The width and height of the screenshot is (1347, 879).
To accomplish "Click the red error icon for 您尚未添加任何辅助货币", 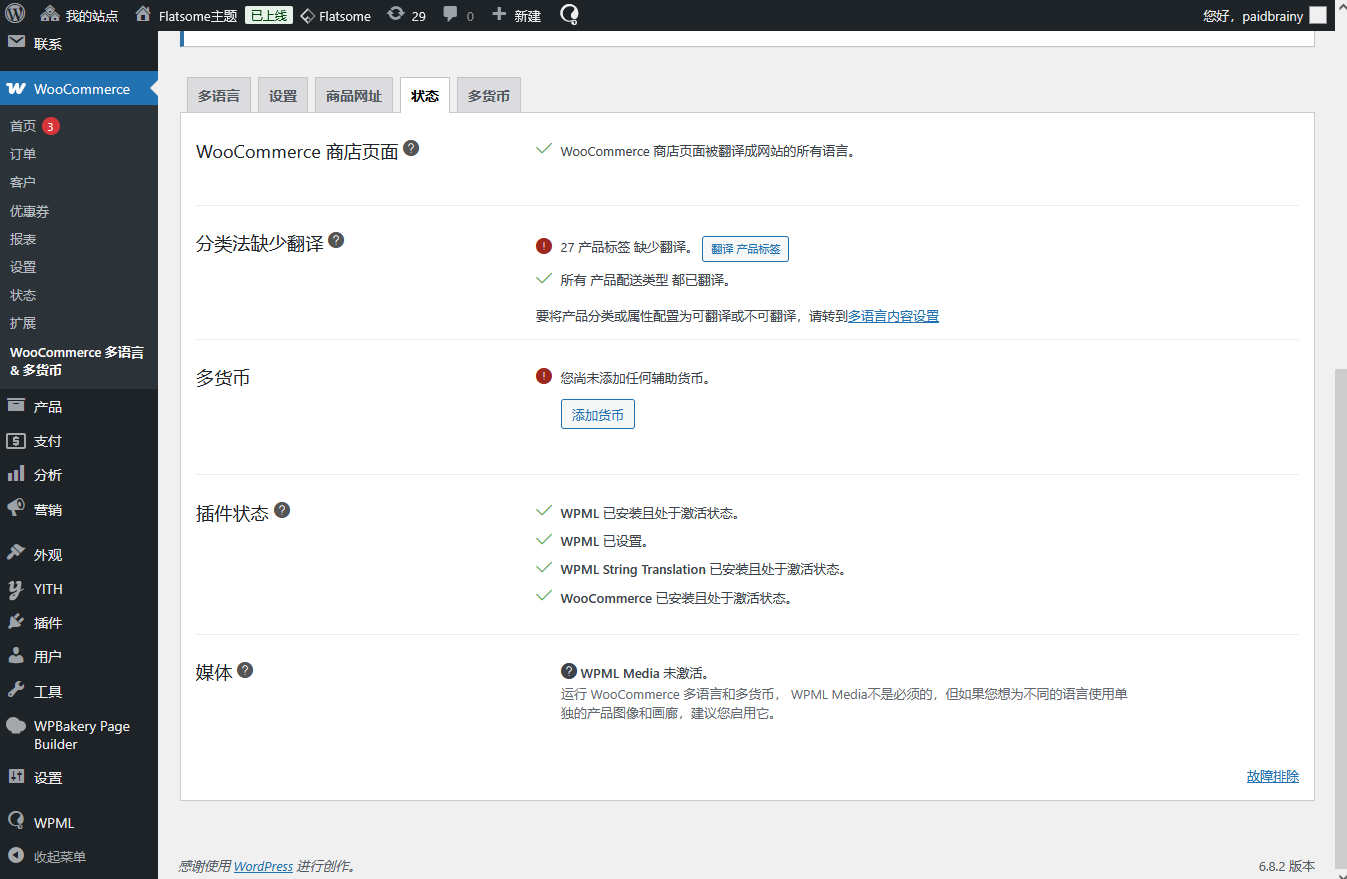I will (544, 376).
